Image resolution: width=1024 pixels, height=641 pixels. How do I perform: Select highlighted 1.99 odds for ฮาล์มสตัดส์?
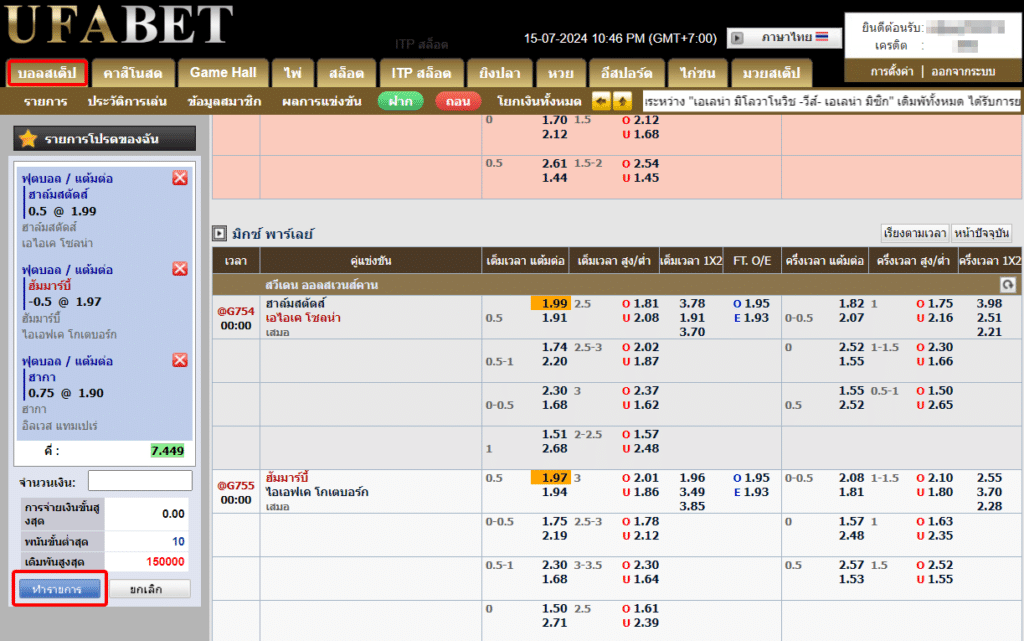coord(551,304)
